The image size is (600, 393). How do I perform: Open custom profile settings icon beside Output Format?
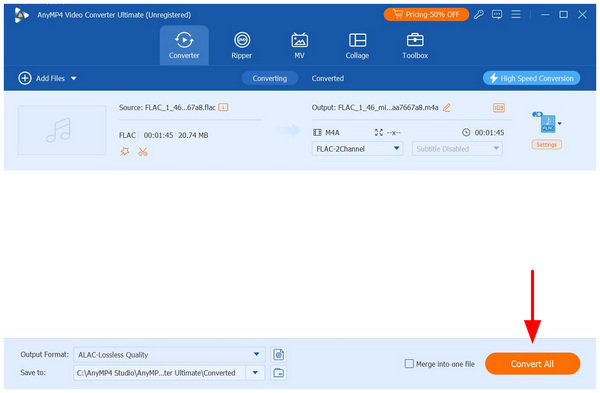point(279,355)
